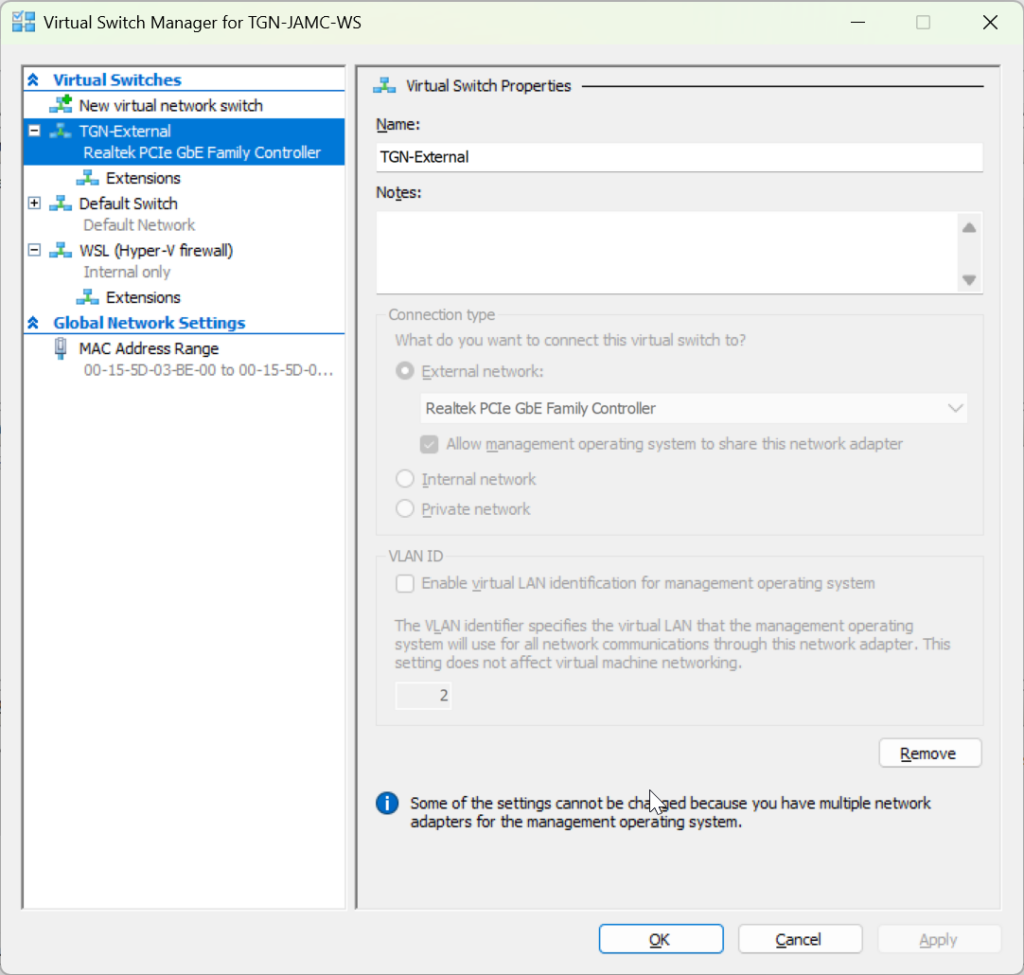Click the TGN-External switch icon

click(62, 131)
